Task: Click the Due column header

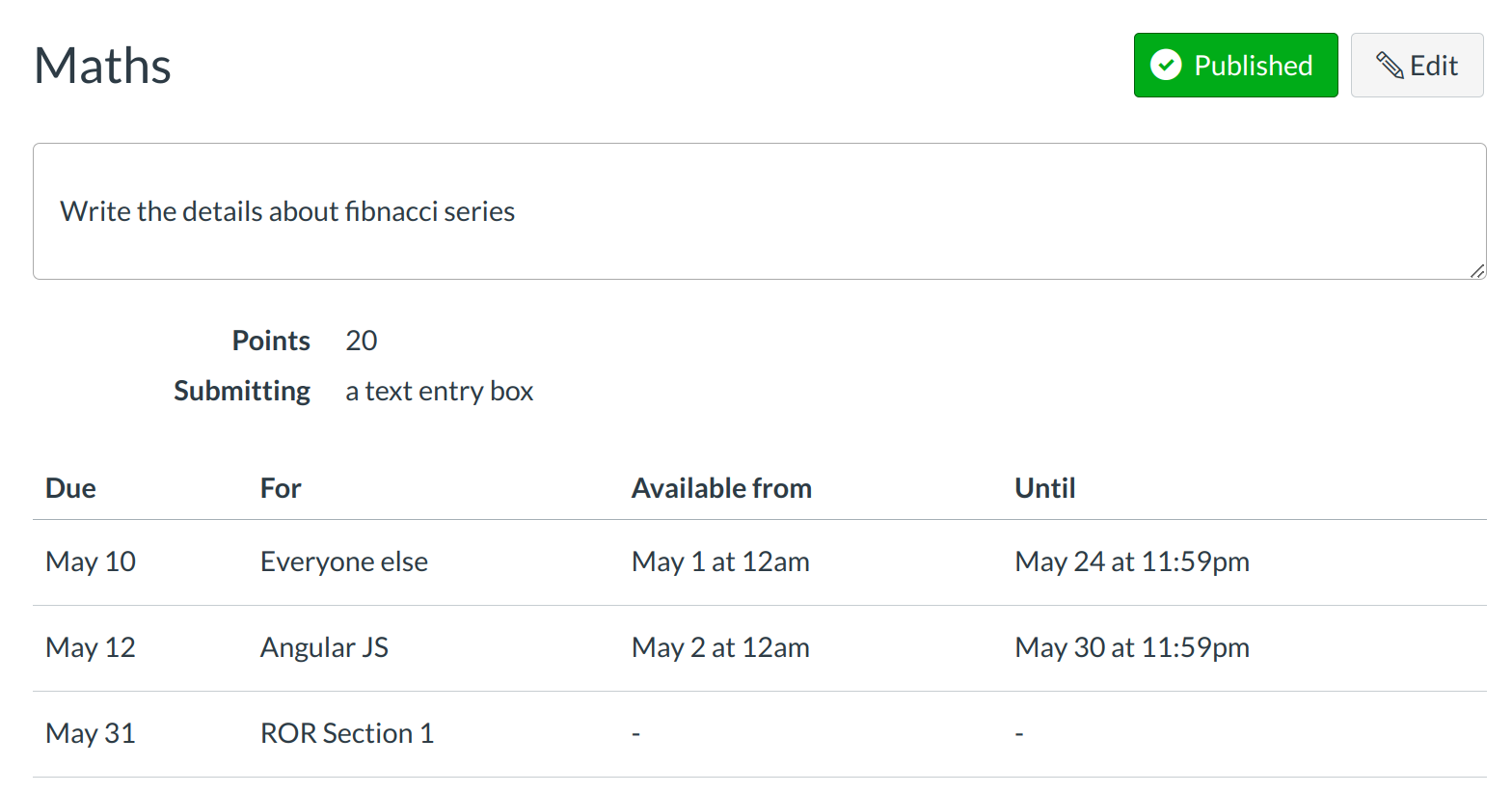Action: 70,488
